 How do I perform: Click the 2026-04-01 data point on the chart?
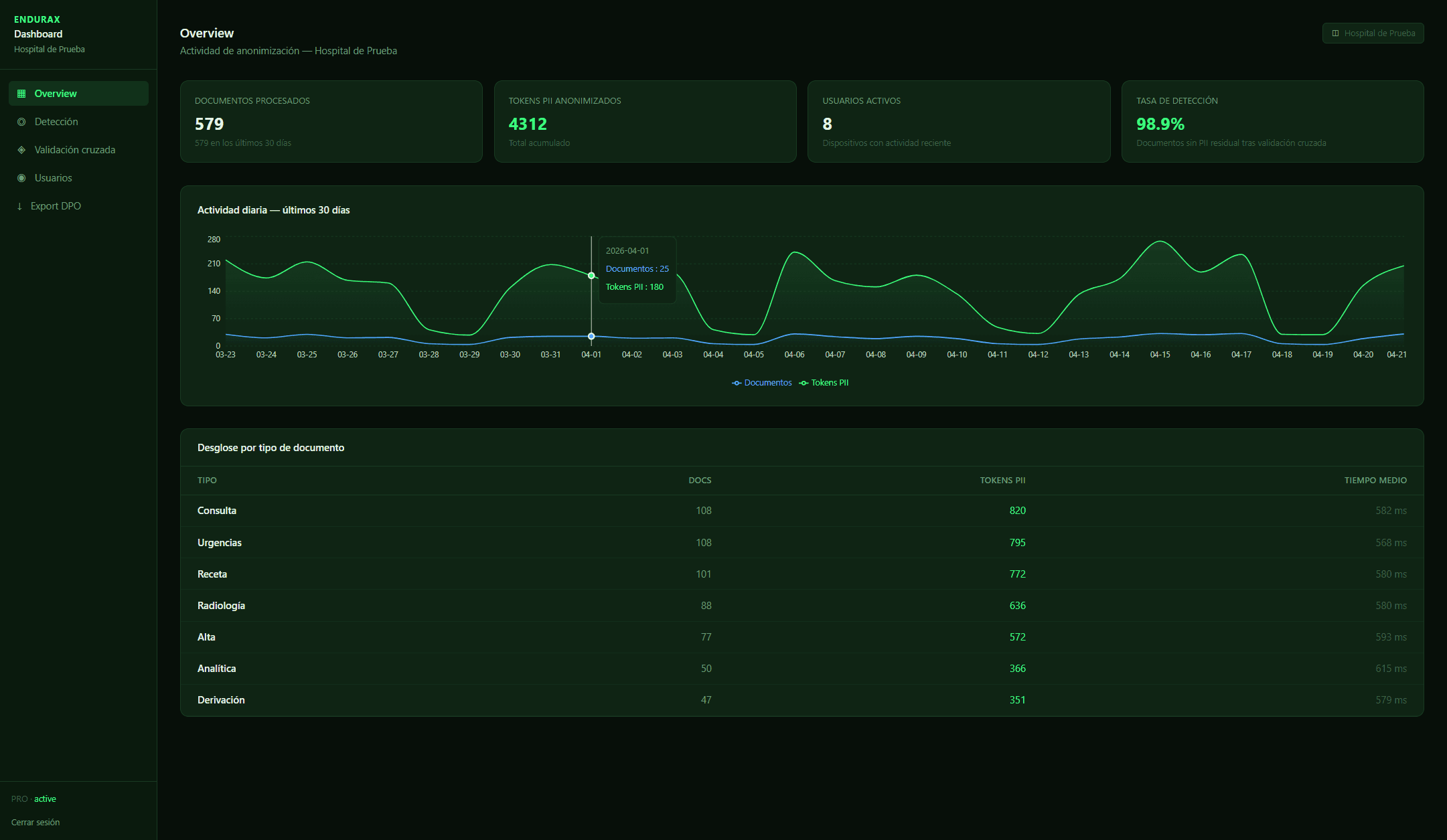[591, 275]
